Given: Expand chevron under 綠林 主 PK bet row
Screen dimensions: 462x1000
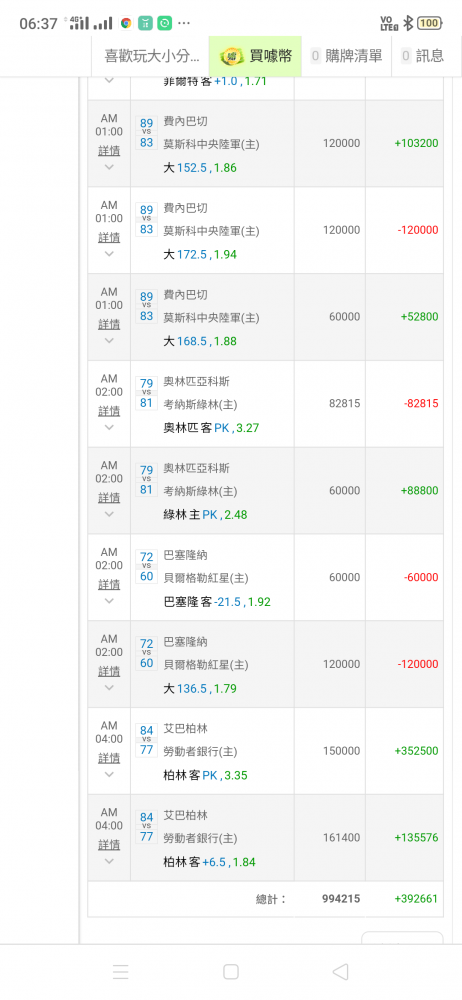Looking at the screenshot, I should pyautogui.click(x=109, y=514).
